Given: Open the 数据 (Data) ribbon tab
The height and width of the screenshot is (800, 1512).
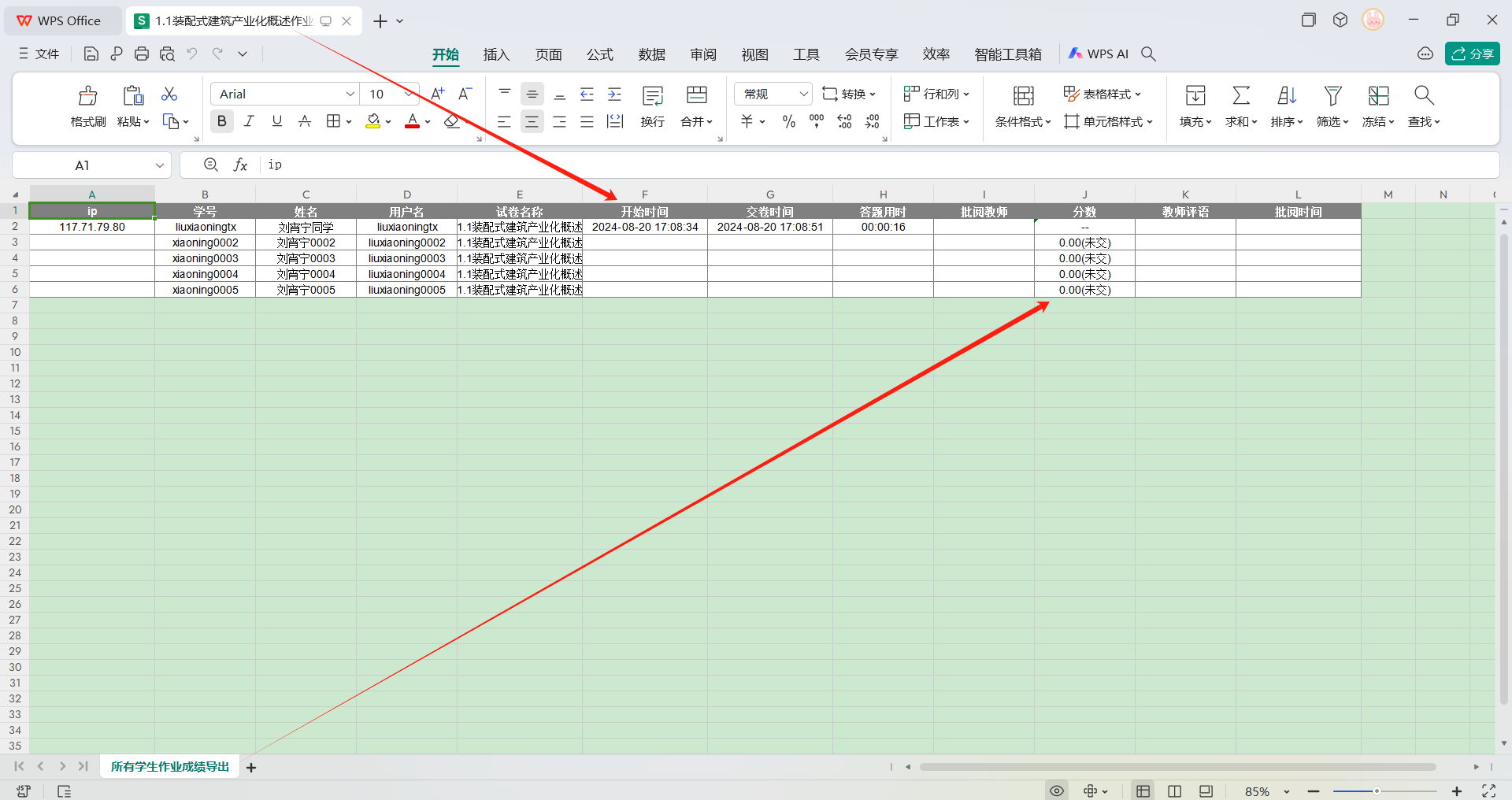Looking at the screenshot, I should [651, 54].
